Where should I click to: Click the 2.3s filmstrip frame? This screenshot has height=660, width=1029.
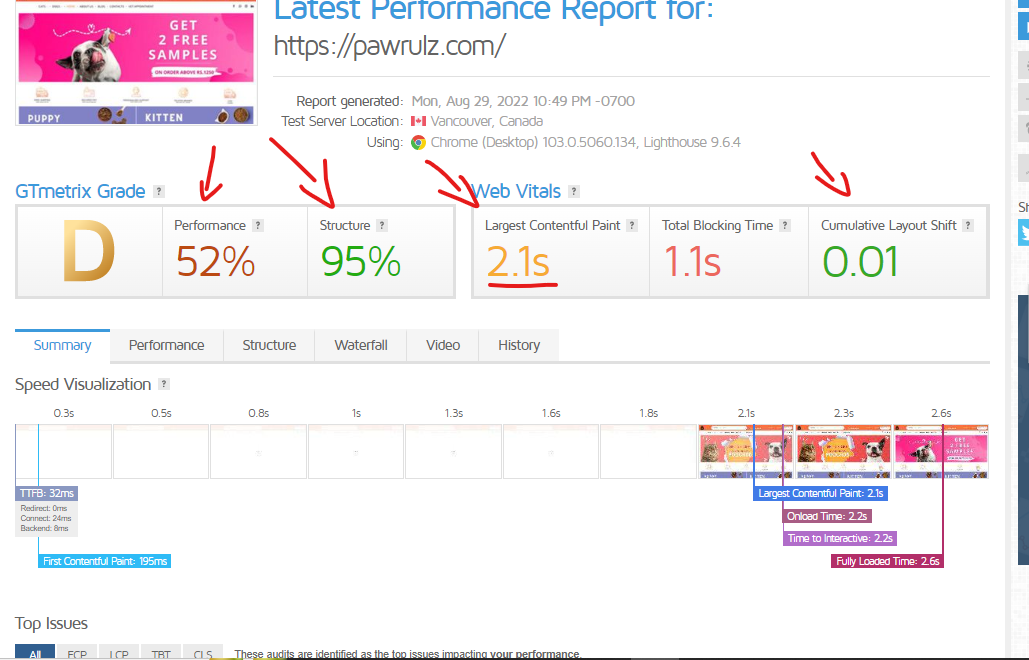[844, 451]
